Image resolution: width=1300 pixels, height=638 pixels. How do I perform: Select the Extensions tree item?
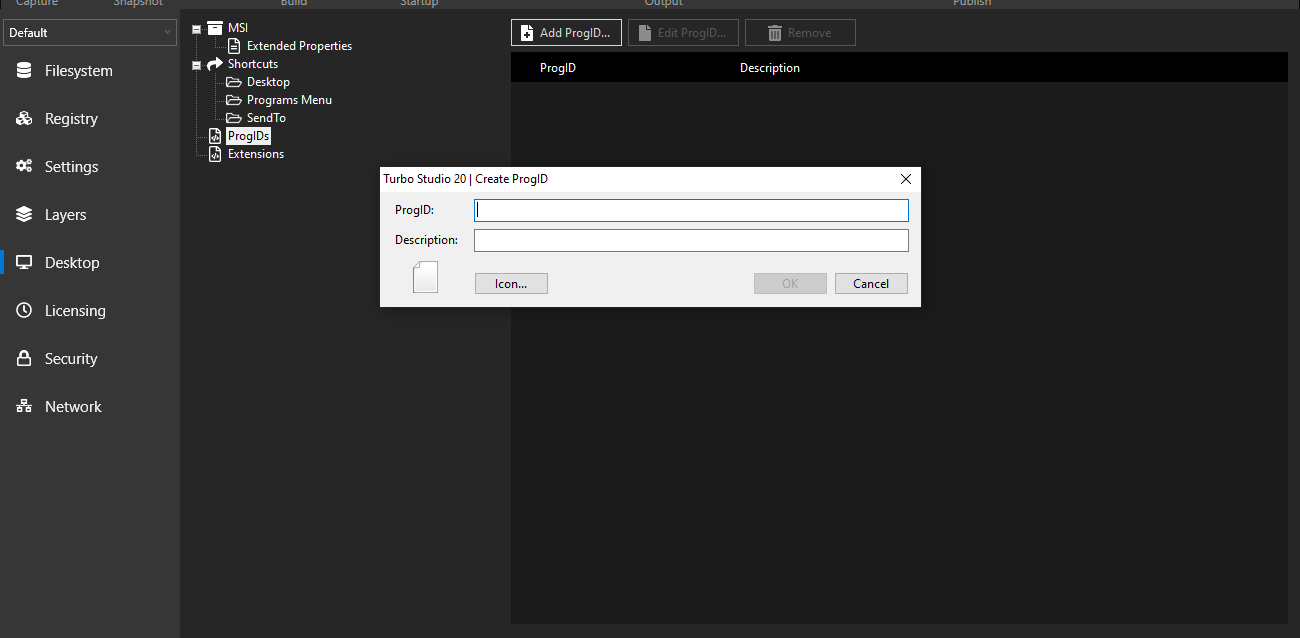coord(253,153)
